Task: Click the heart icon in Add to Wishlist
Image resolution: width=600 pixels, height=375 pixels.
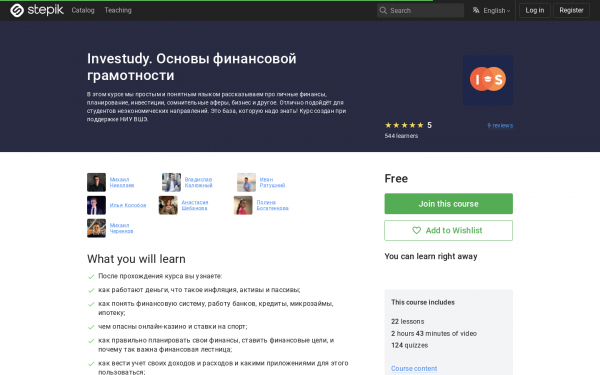Action: 416,230
